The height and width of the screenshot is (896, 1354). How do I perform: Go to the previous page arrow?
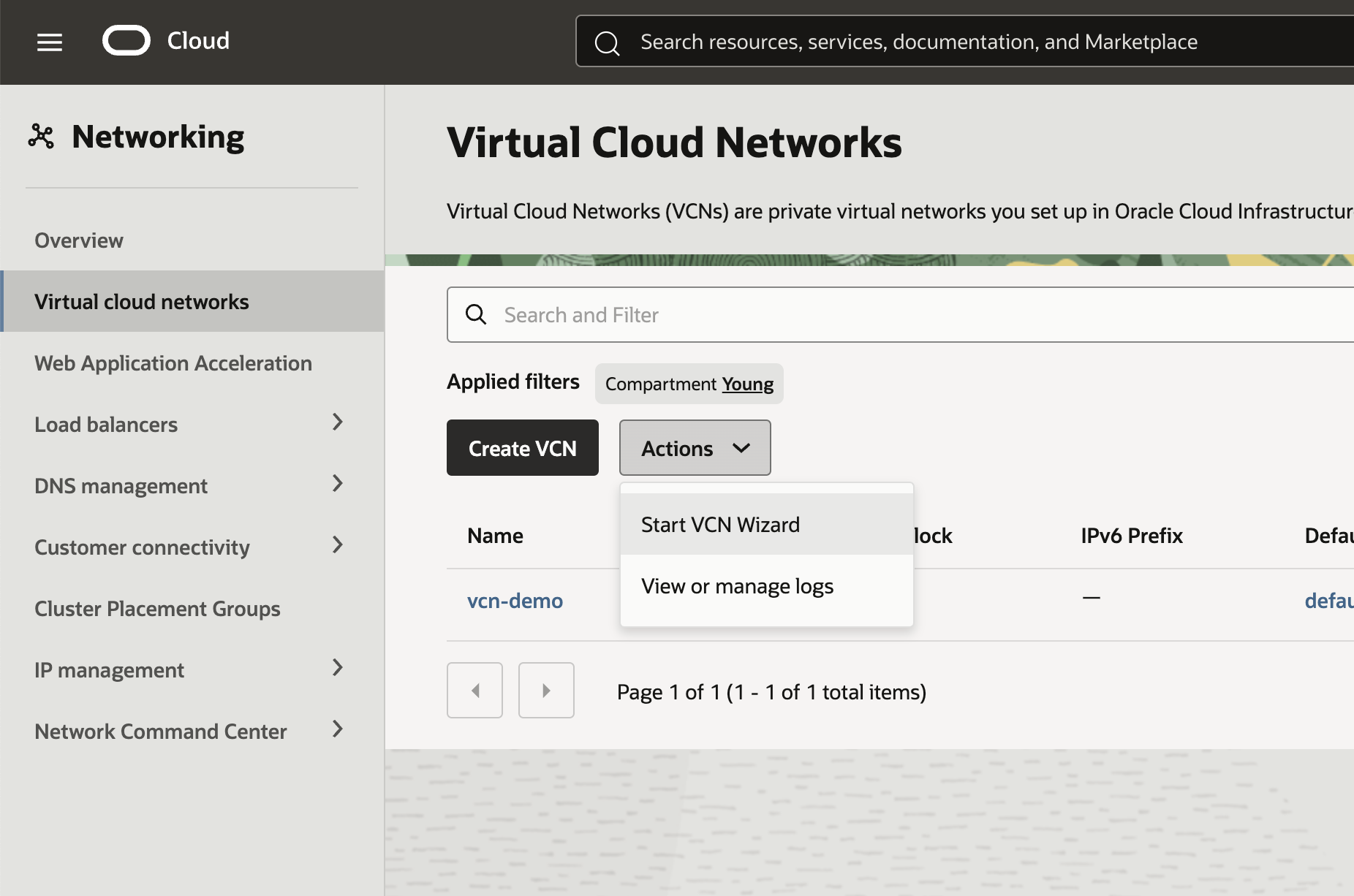coord(474,691)
